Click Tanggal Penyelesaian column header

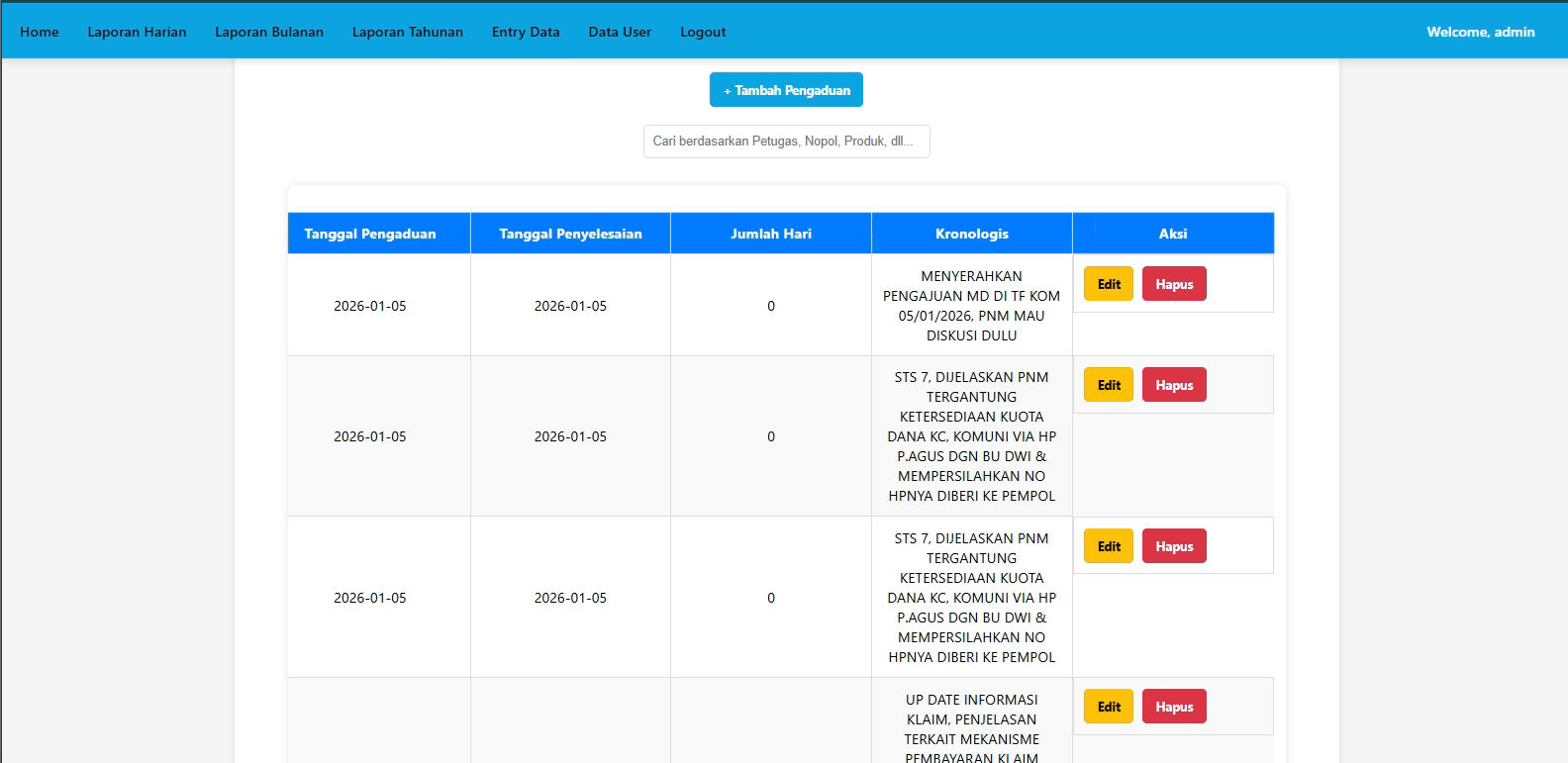[x=570, y=234]
